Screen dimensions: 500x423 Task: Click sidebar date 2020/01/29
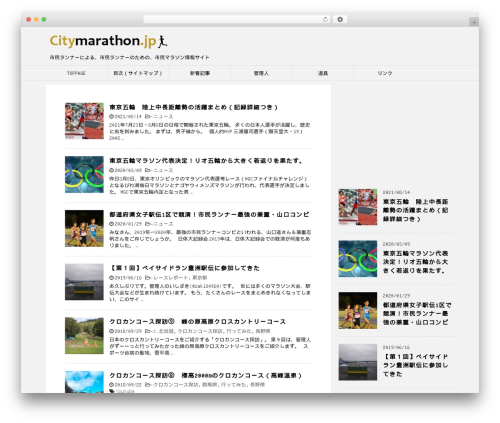(x=396, y=296)
